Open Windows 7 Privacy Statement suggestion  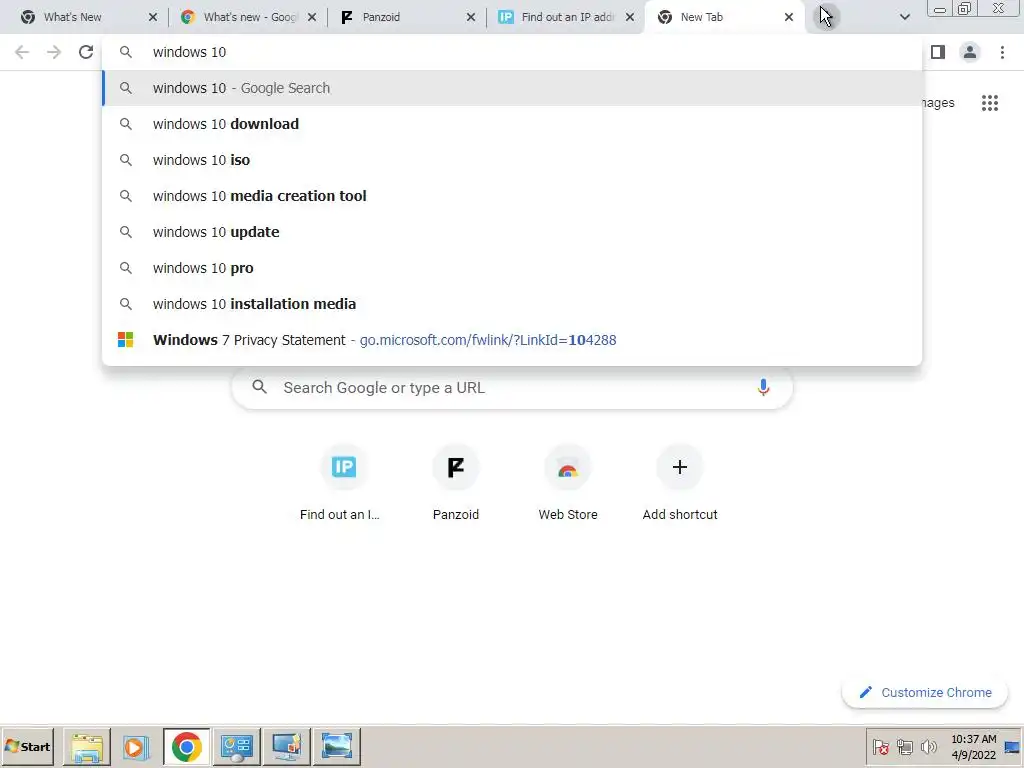click(x=512, y=340)
